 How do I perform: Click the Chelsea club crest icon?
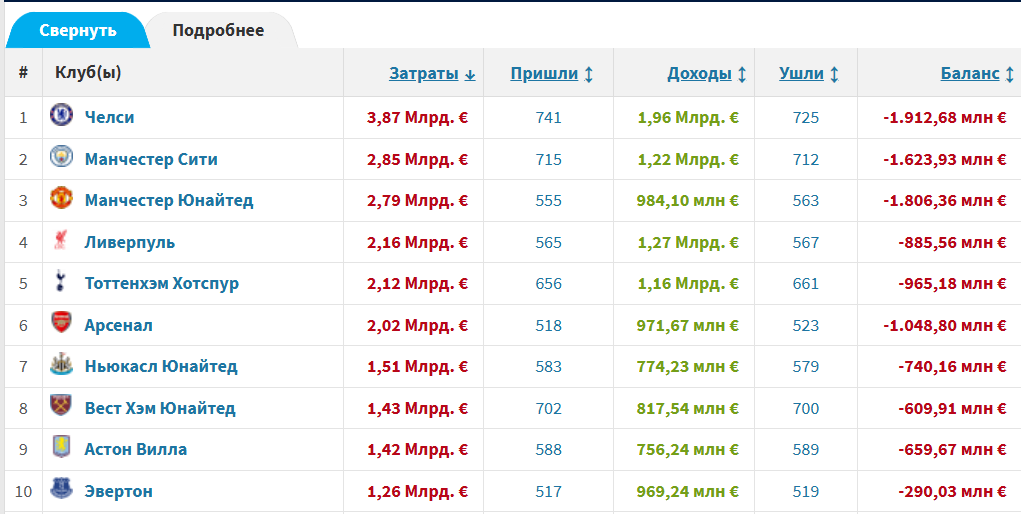(x=61, y=116)
